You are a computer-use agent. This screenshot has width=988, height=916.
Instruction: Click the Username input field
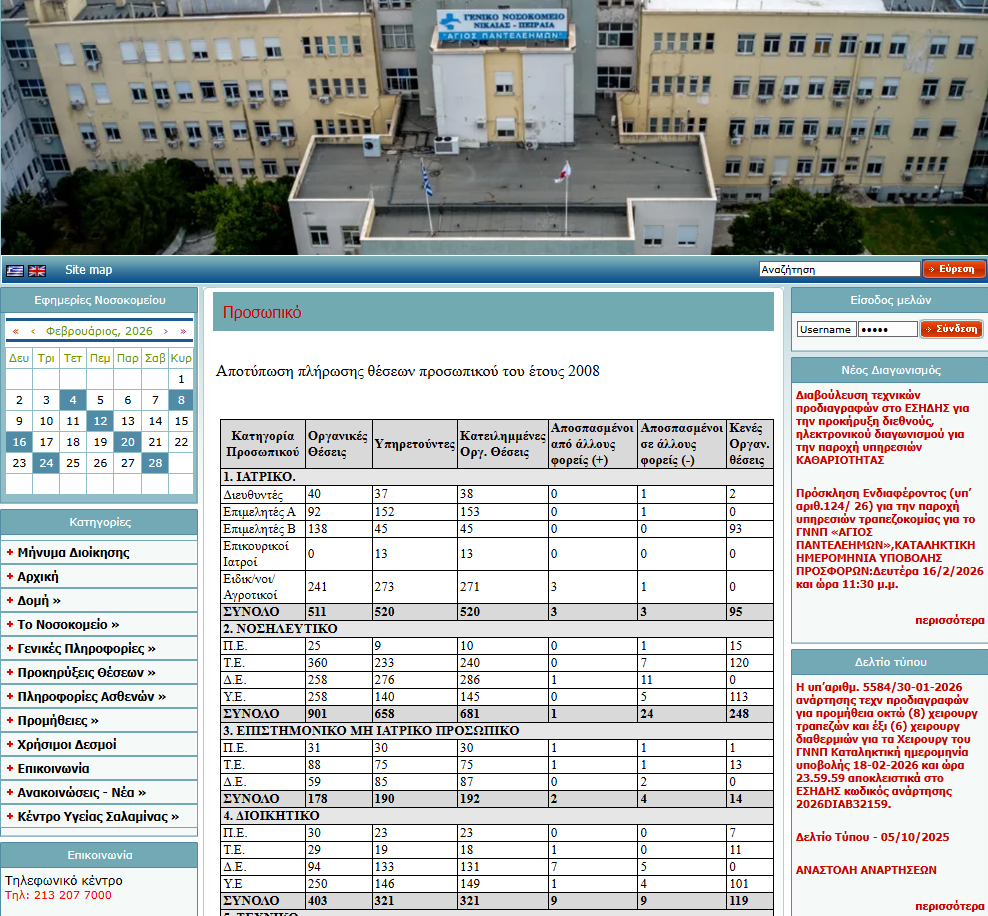[826, 329]
